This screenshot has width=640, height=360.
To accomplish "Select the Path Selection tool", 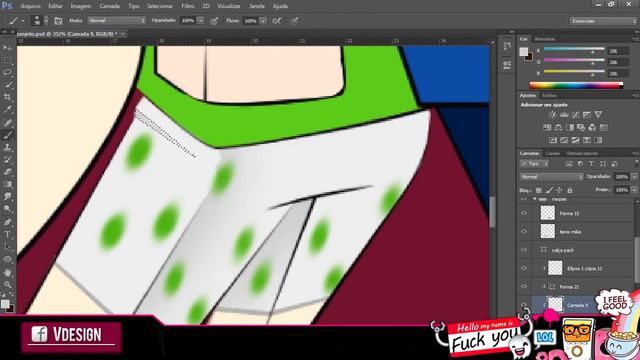I will click(7, 247).
